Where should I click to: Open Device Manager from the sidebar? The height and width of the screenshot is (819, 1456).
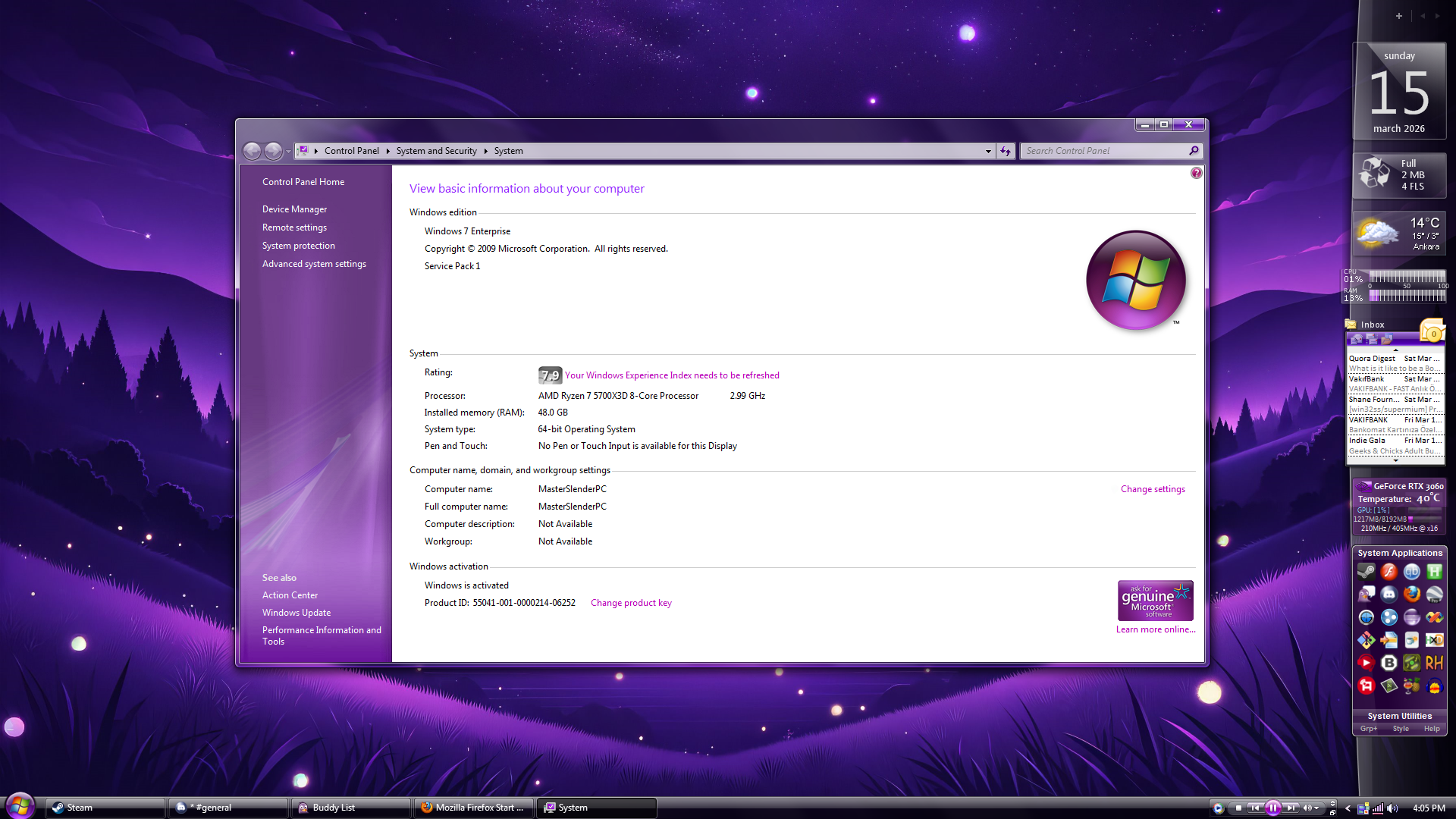[x=294, y=209]
